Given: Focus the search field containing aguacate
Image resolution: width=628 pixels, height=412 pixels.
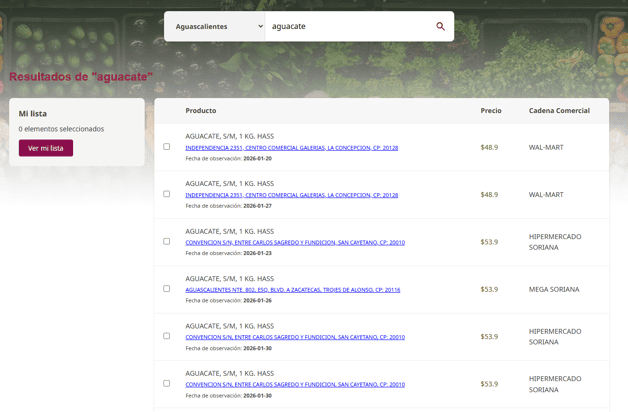Looking at the screenshot, I should (348, 26).
